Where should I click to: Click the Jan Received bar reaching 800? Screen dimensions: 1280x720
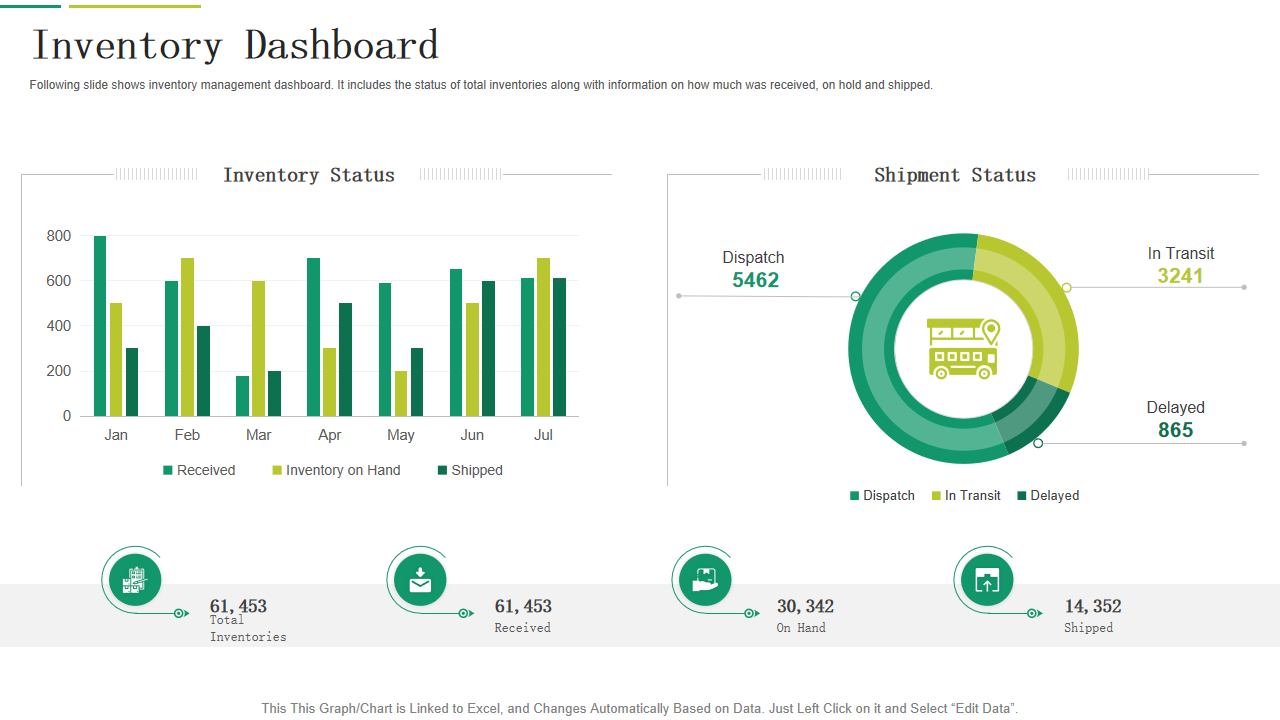[x=100, y=326]
